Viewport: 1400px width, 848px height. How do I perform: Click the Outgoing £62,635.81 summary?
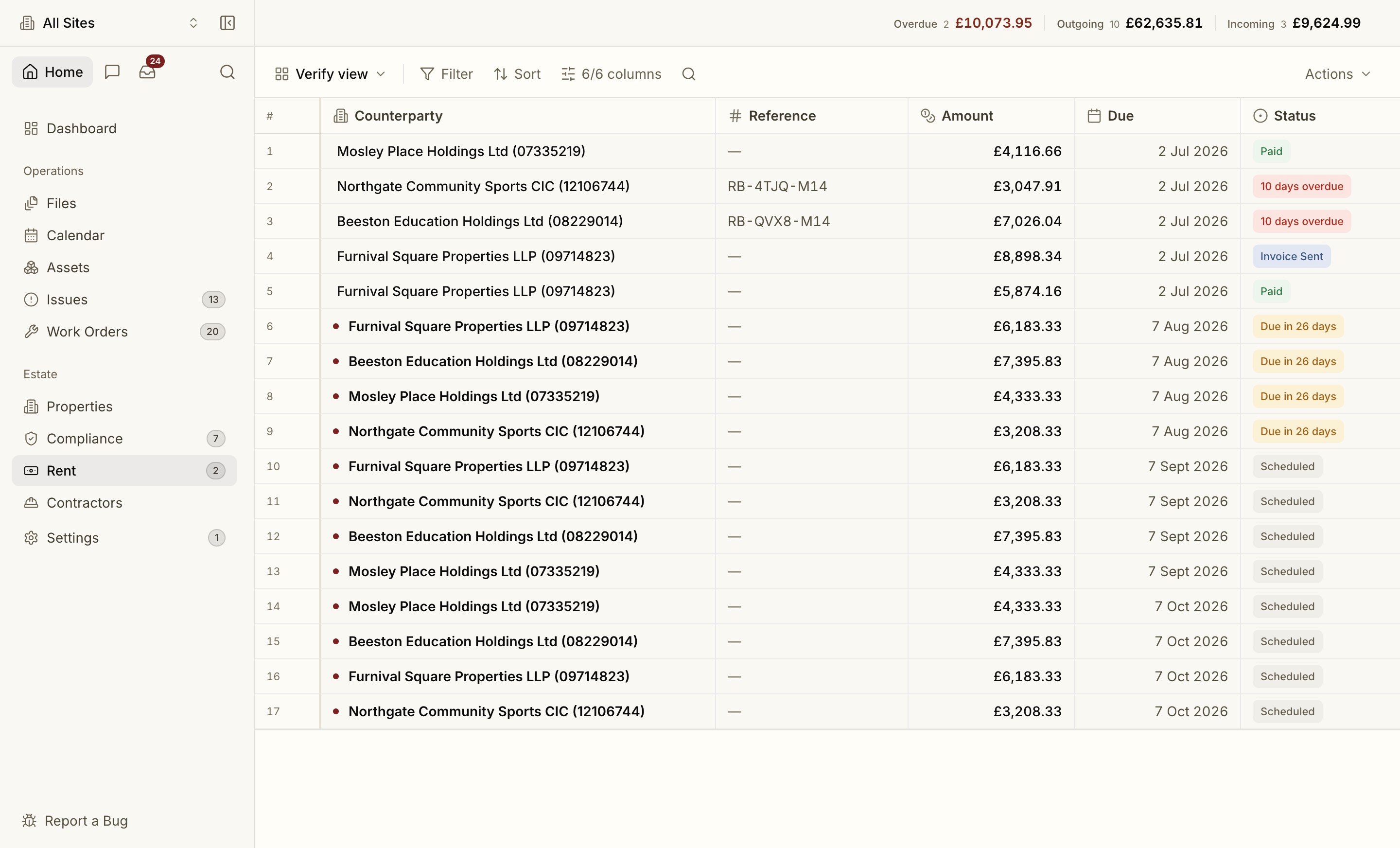pyautogui.click(x=1130, y=23)
